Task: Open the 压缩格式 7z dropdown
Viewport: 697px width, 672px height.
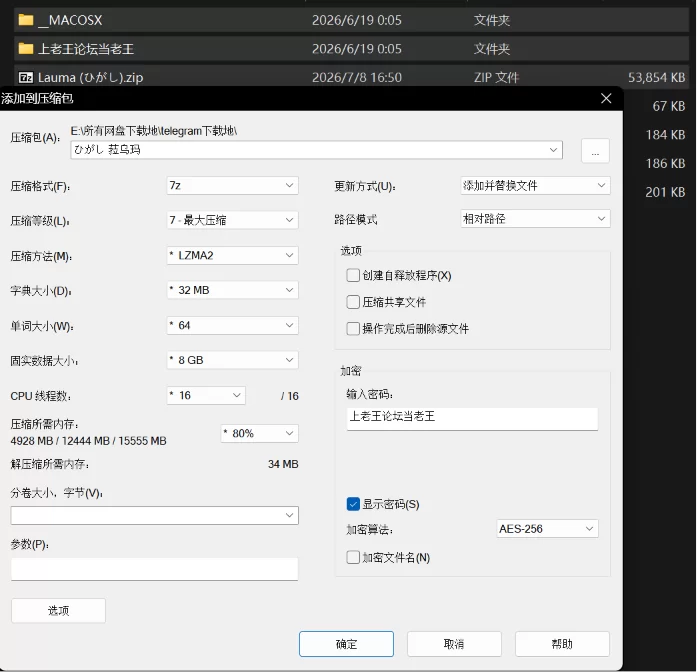Action: pyautogui.click(x=232, y=185)
